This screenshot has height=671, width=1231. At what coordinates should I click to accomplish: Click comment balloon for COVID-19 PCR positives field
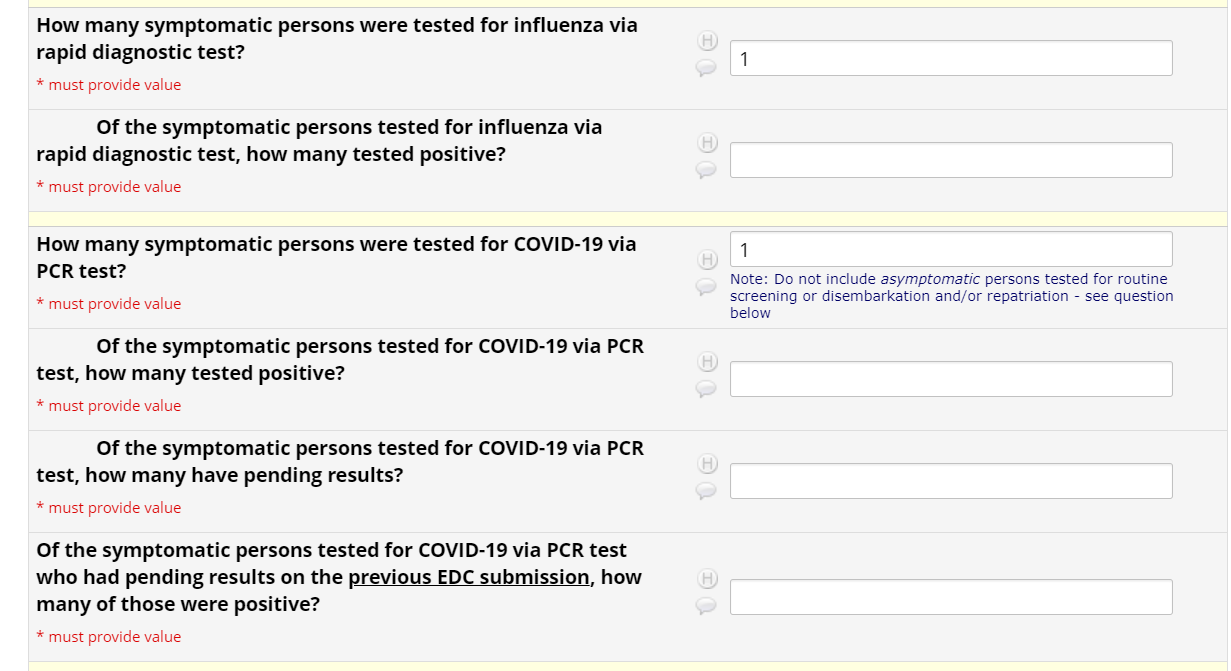[x=707, y=388]
